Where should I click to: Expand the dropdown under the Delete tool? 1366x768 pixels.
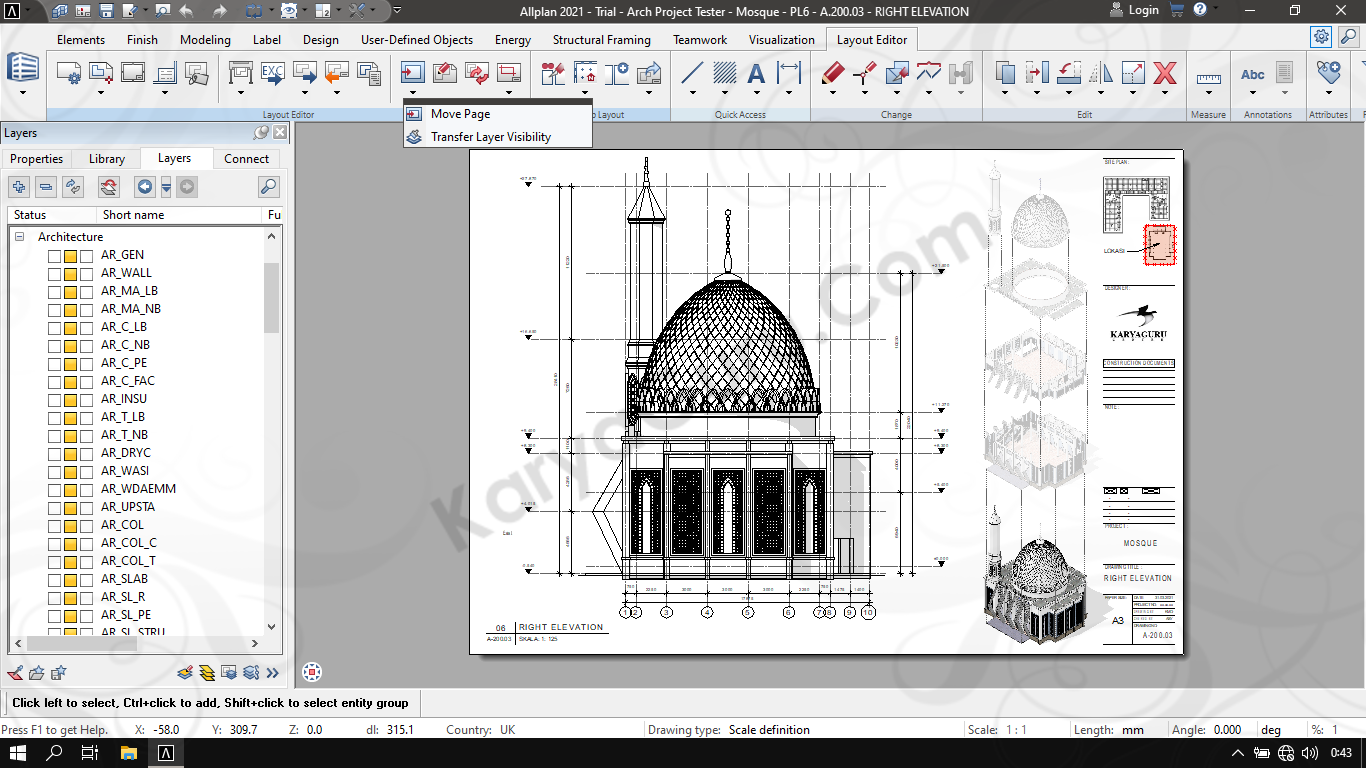coord(1165,94)
